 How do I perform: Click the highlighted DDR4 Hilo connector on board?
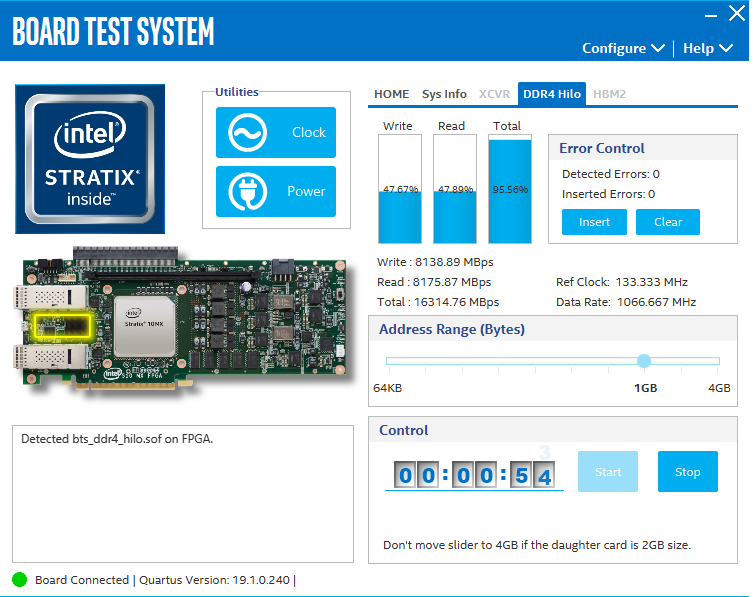[62, 326]
